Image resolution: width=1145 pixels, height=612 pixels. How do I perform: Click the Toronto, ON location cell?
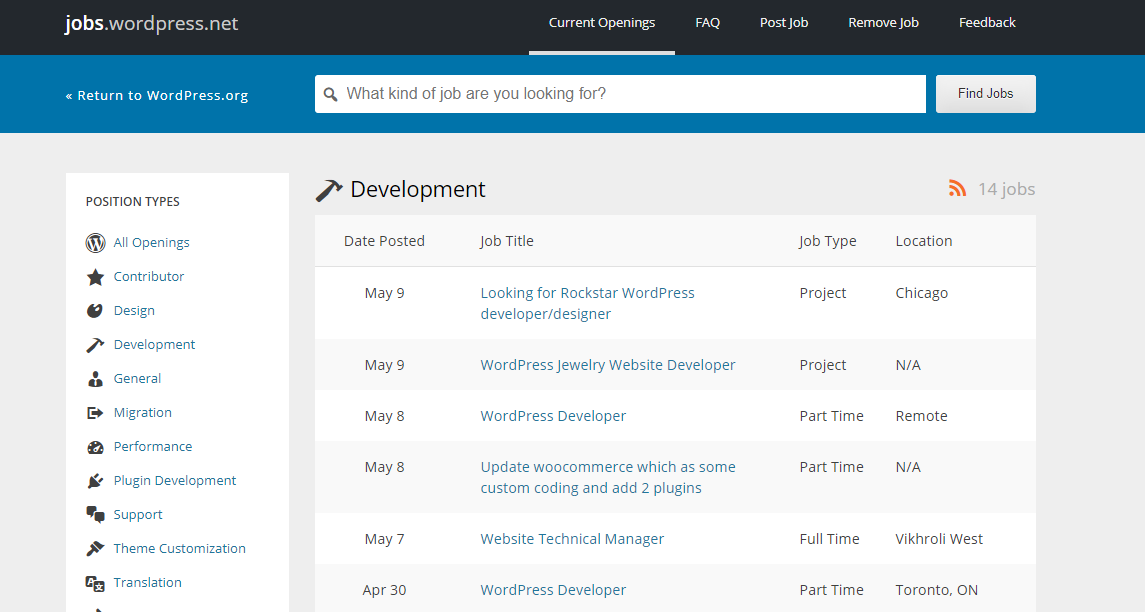[936, 590]
